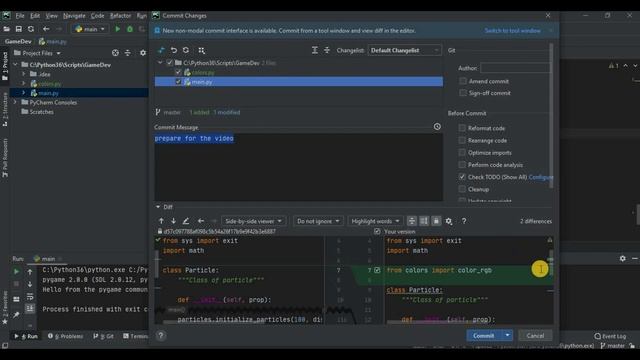640x360 pixels.
Task: Open Highlight words dropdown
Action: [x=375, y=221]
